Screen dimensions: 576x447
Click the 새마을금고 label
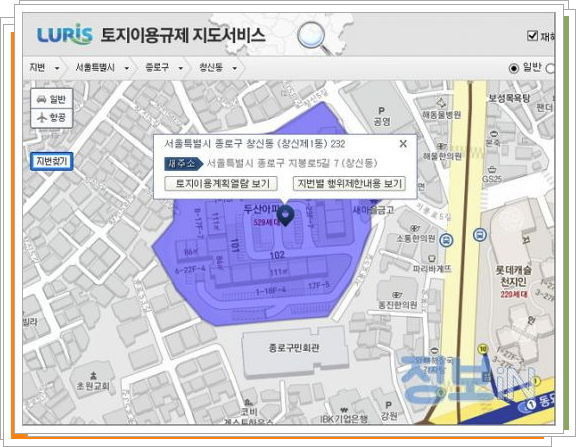(373, 210)
